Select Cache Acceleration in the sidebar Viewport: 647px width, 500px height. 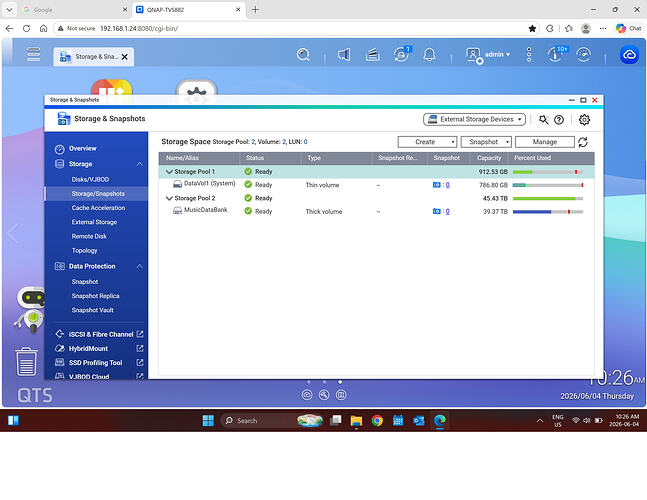[98, 208]
